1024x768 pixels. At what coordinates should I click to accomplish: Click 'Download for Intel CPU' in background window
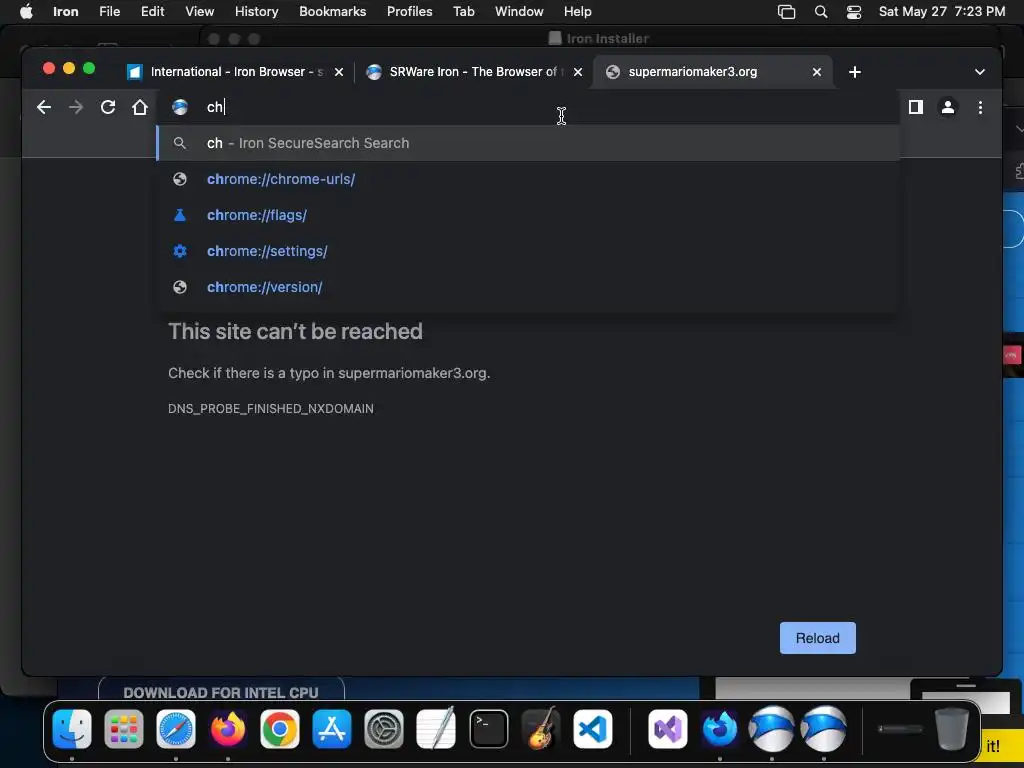pos(221,692)
